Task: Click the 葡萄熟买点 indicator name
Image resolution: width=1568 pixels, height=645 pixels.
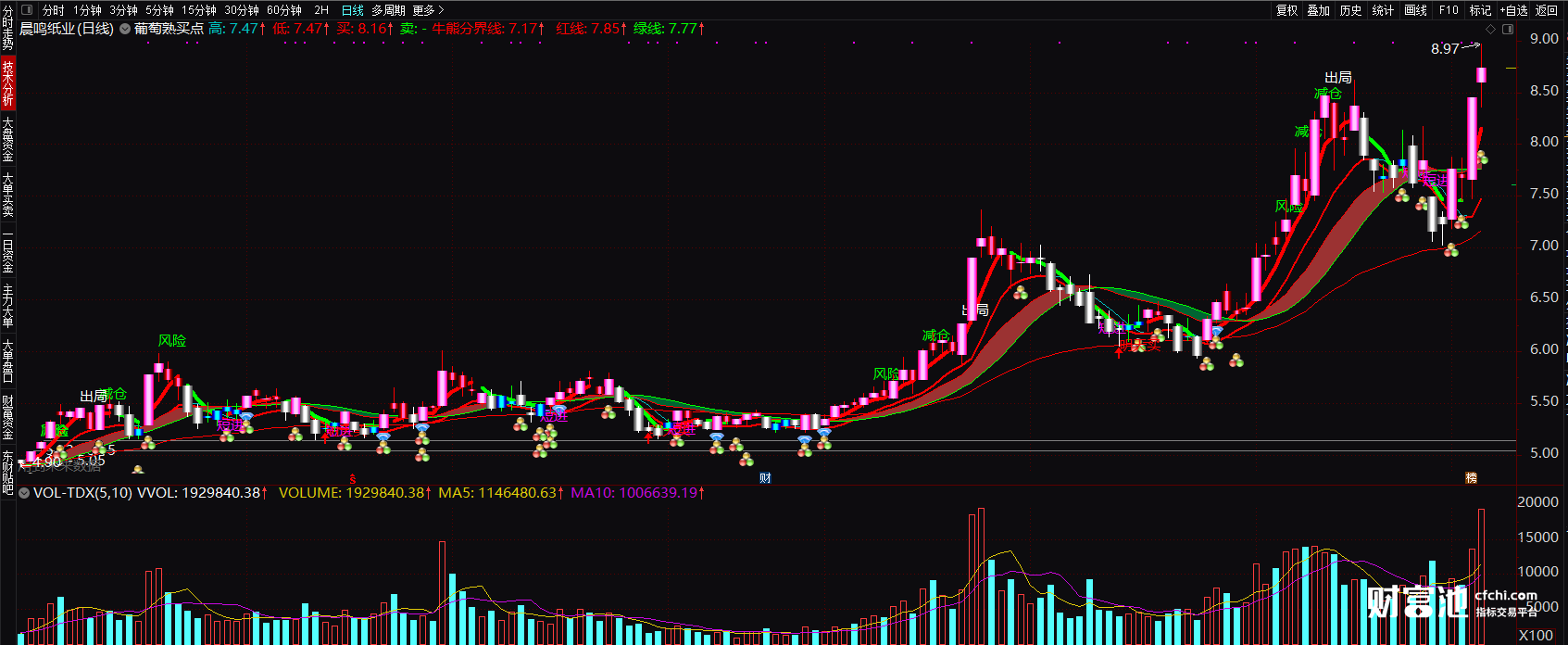Action: 169,29
